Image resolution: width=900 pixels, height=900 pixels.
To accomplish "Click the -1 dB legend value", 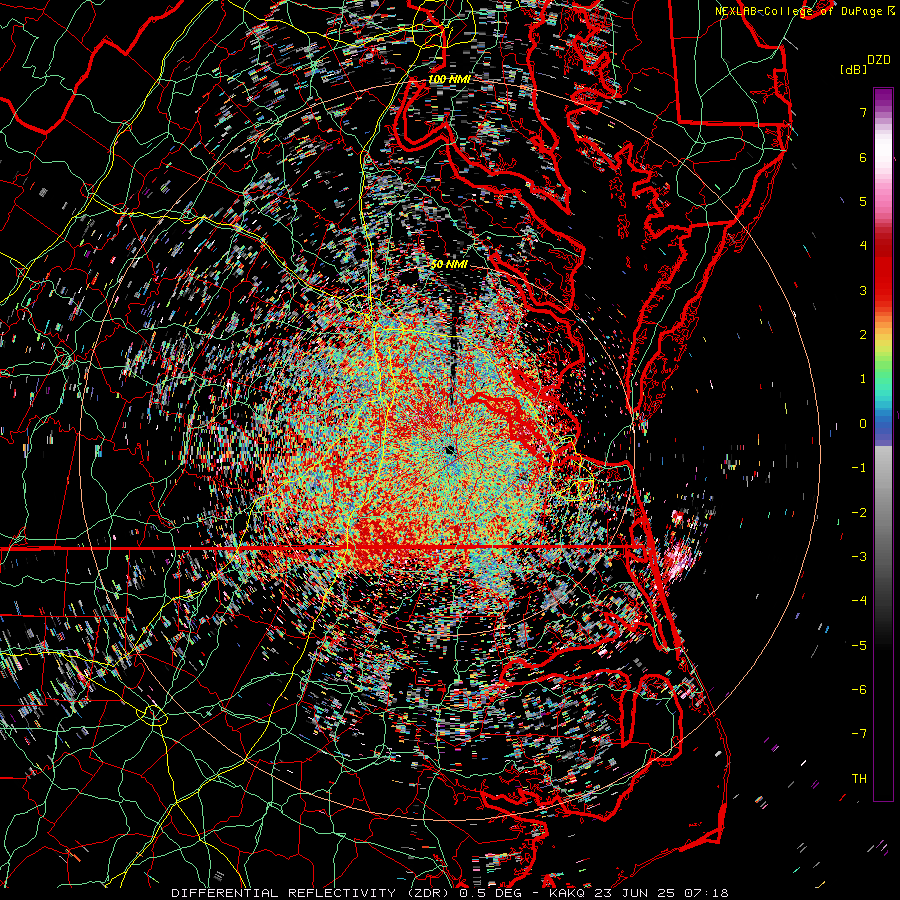I will coord(859,468).
